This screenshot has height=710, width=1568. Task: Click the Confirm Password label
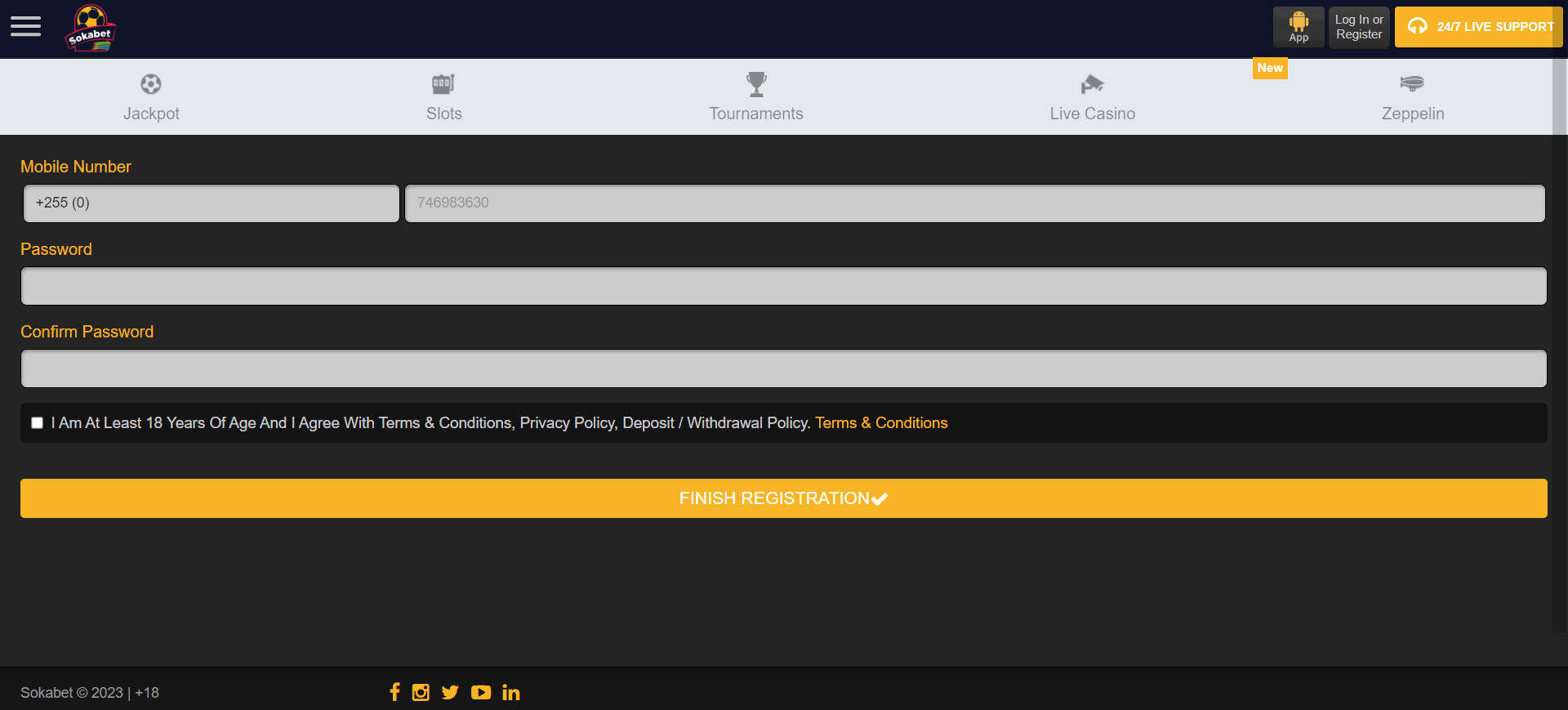pos(87,332)
